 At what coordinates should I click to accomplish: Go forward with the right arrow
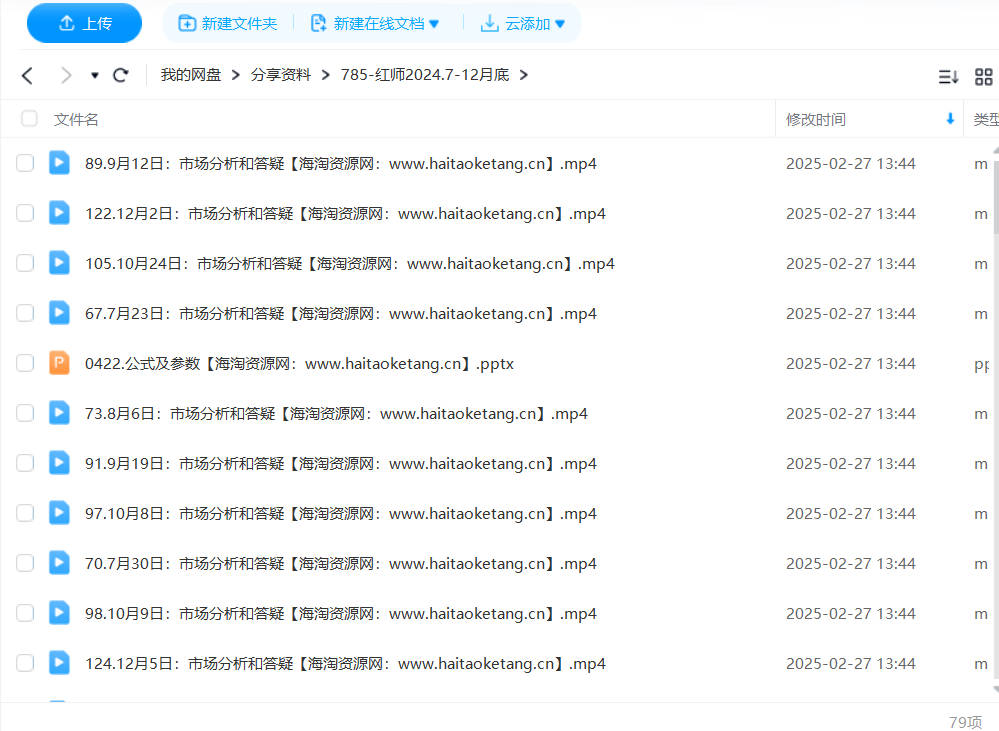65,75
